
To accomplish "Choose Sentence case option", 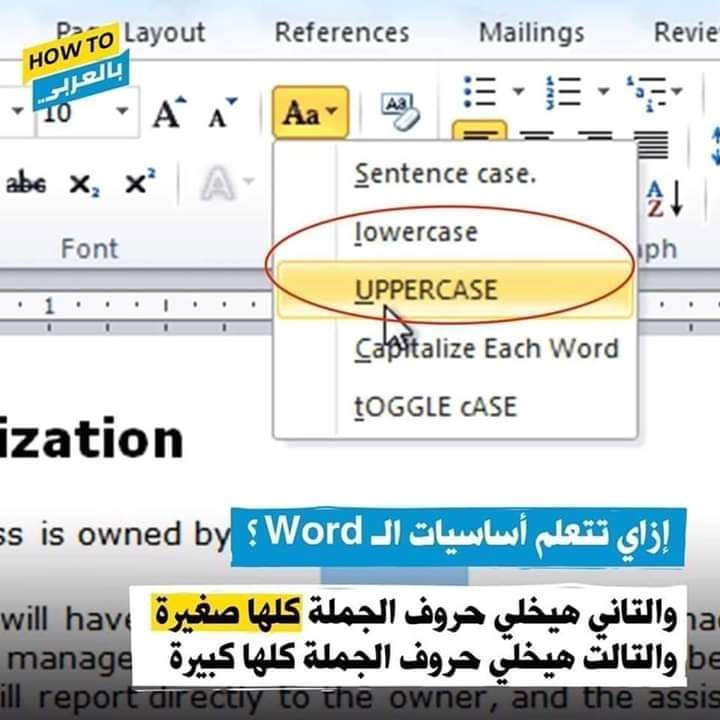I will pyautogui.click(x=445, y=173).
